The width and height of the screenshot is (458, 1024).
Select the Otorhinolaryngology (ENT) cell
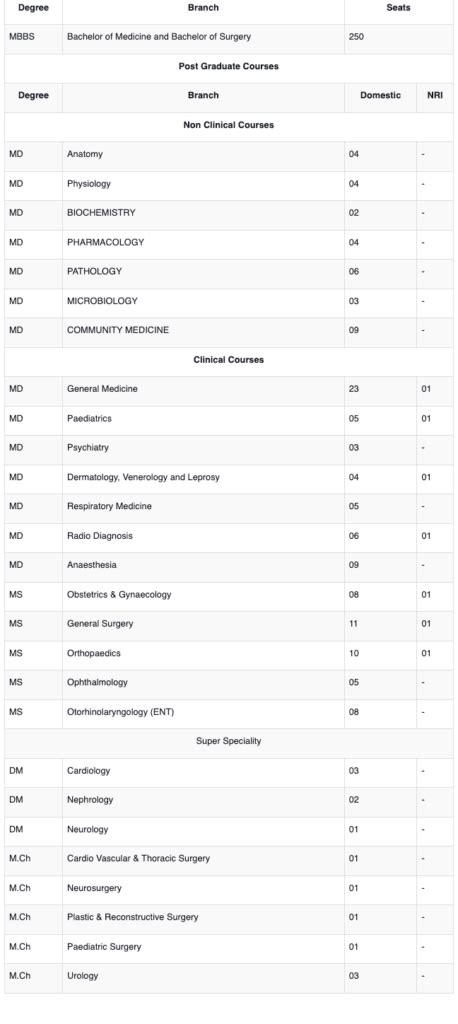click(x=203, y=712)
